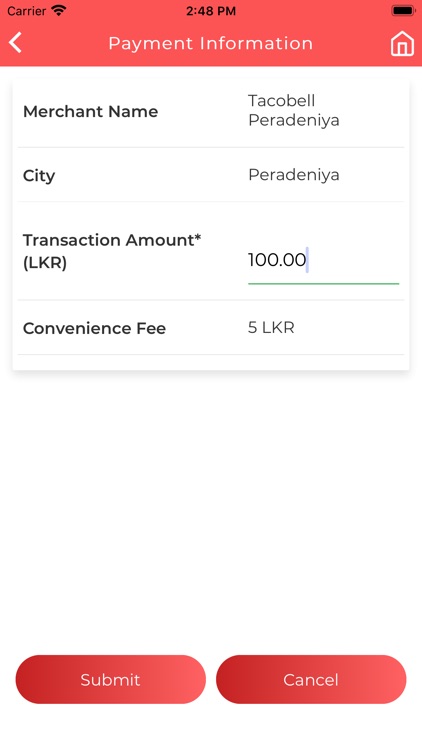Image resolution: width=422 pixels, height=750 pixels.
Task: Click the Peradeniya city value
Action: coord(294,175)
